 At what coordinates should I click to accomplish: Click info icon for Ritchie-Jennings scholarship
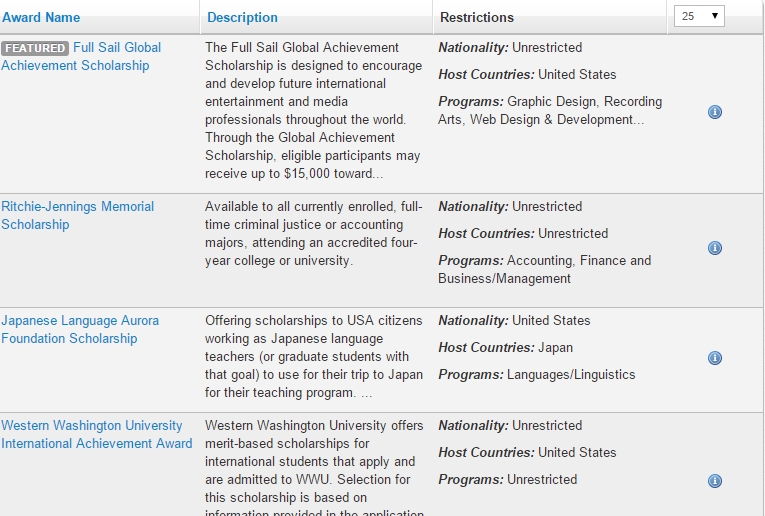715,248
